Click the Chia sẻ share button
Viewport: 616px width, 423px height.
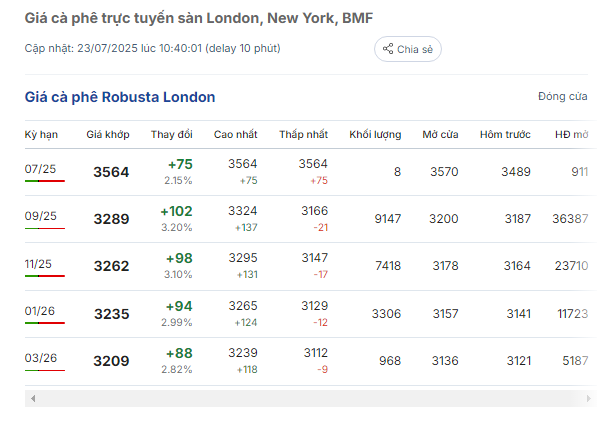(407, 49)
